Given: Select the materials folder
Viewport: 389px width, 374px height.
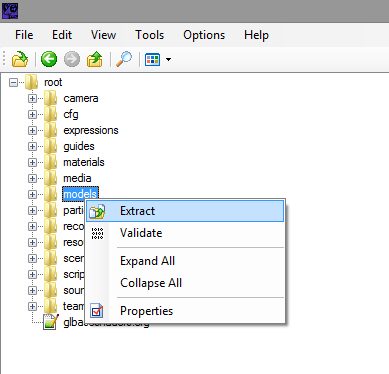Looking at the screenshot, I should pos(84,162).
